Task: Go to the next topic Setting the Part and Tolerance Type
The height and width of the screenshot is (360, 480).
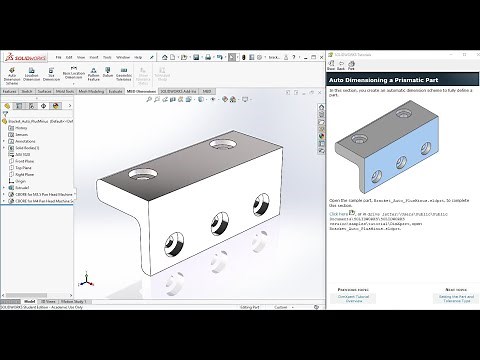Action: [x=456, y=299]
